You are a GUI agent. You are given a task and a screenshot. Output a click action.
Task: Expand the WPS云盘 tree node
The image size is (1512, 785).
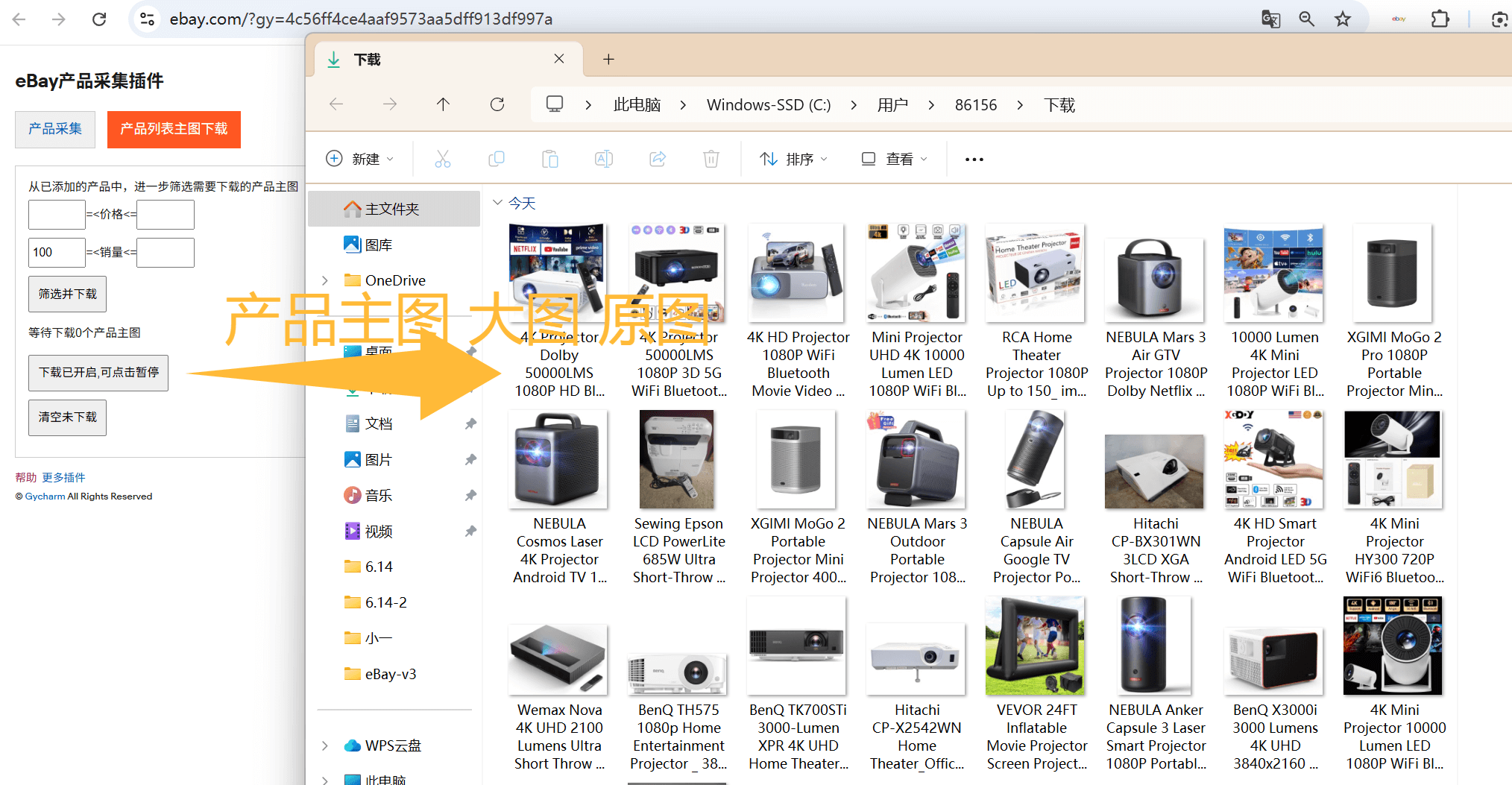pos(324,745)
